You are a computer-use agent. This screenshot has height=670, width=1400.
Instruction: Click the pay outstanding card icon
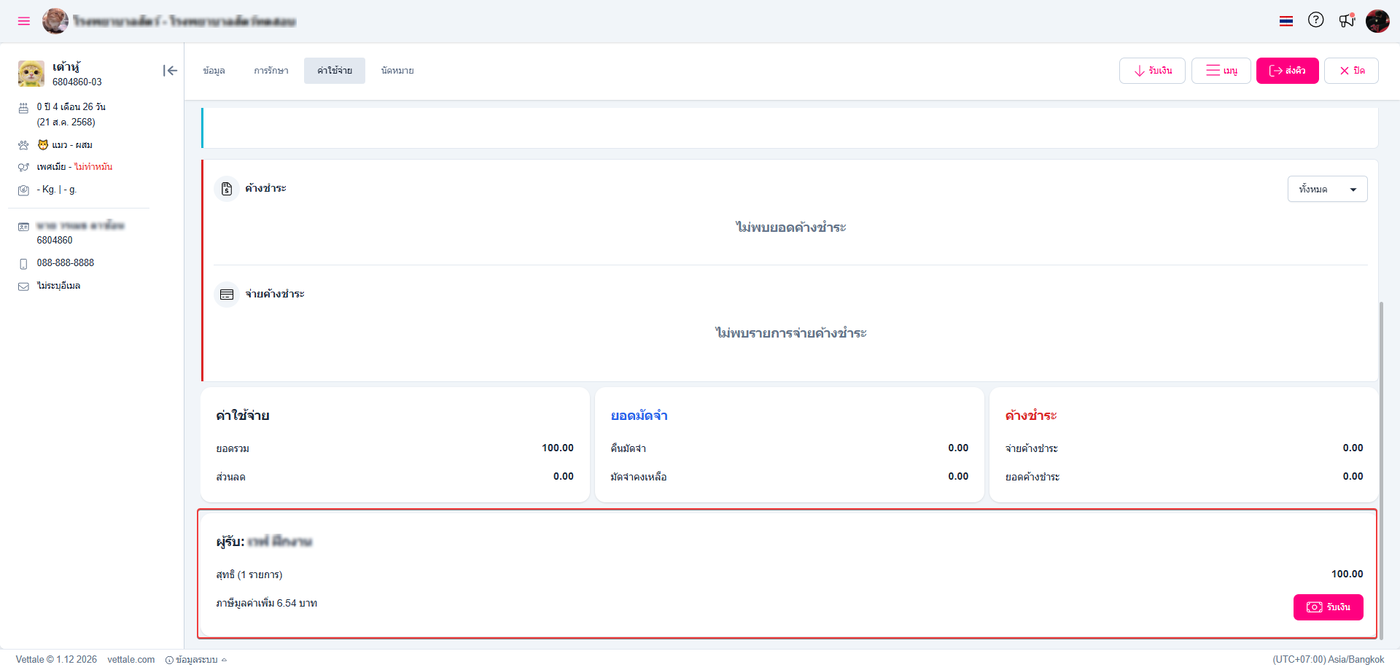(227, 294)
